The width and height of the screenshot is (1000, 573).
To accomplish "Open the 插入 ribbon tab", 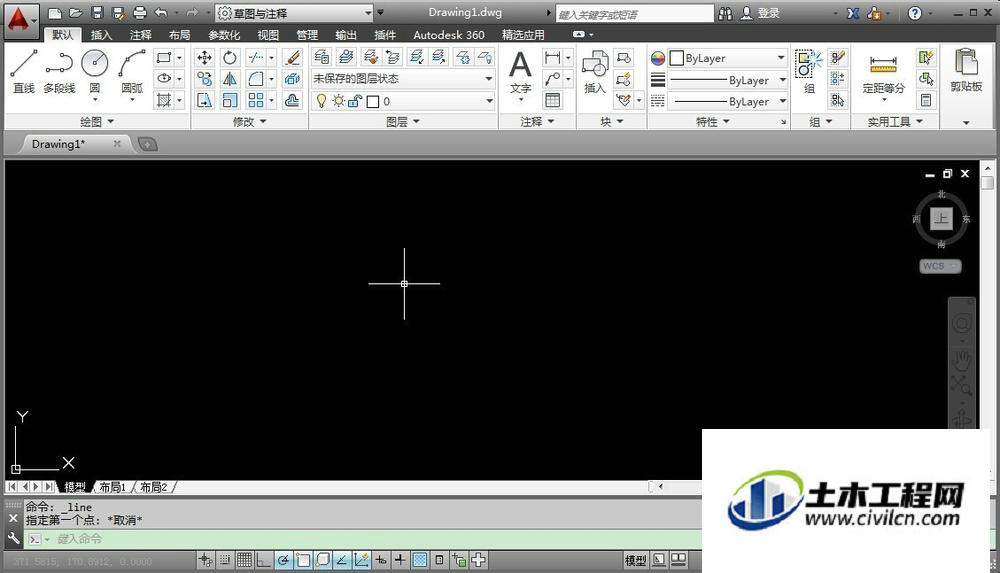I will click(x=101, y=35).
